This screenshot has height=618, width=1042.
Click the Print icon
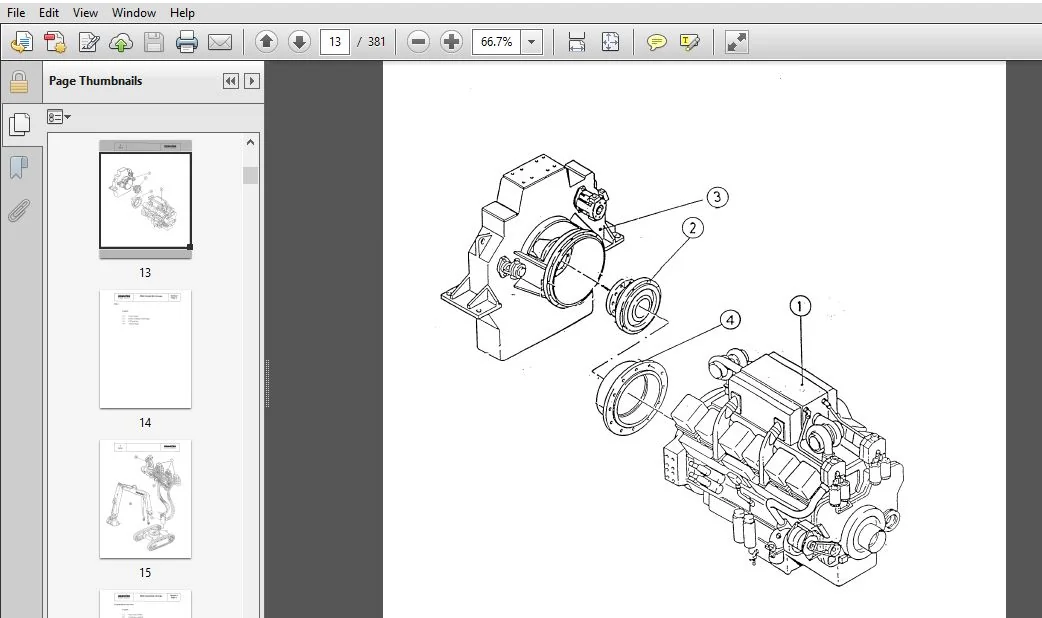coord(187,43)
